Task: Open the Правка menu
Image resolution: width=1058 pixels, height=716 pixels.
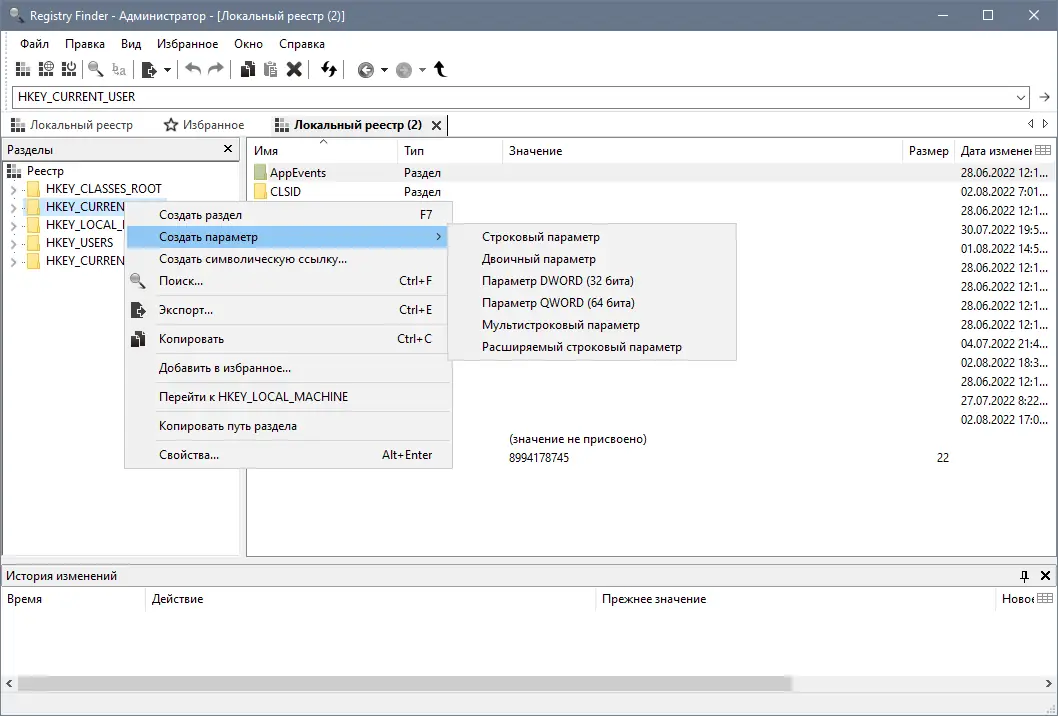Action: click(x=85, y=44)
